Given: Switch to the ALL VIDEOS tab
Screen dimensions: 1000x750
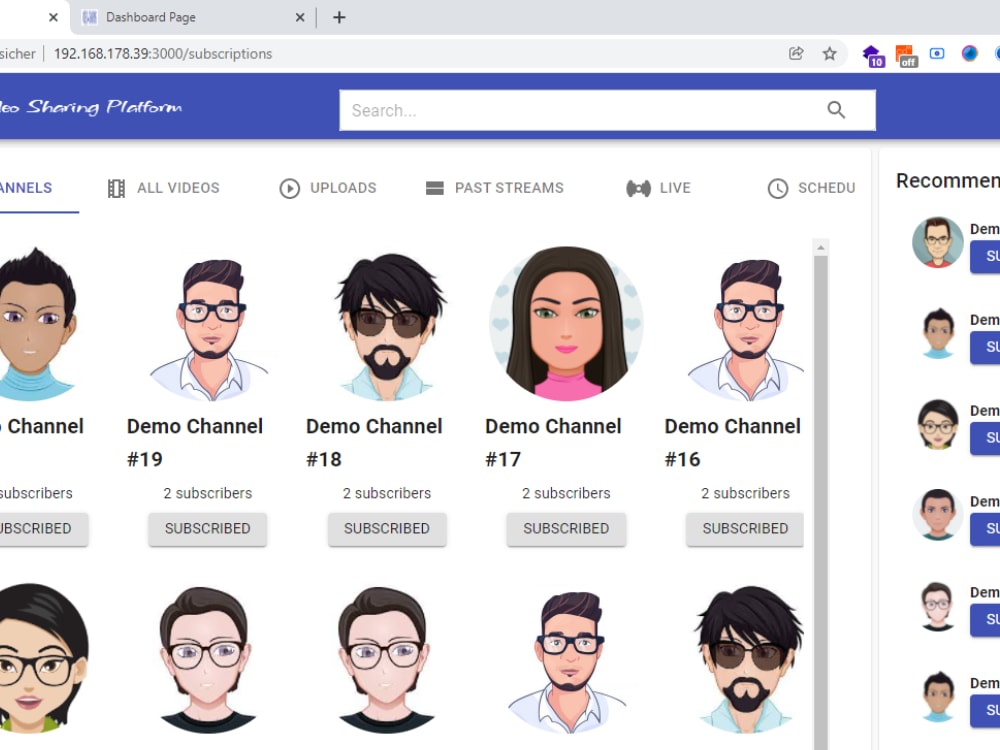Looking at the screenshot, I should (164, 188).
